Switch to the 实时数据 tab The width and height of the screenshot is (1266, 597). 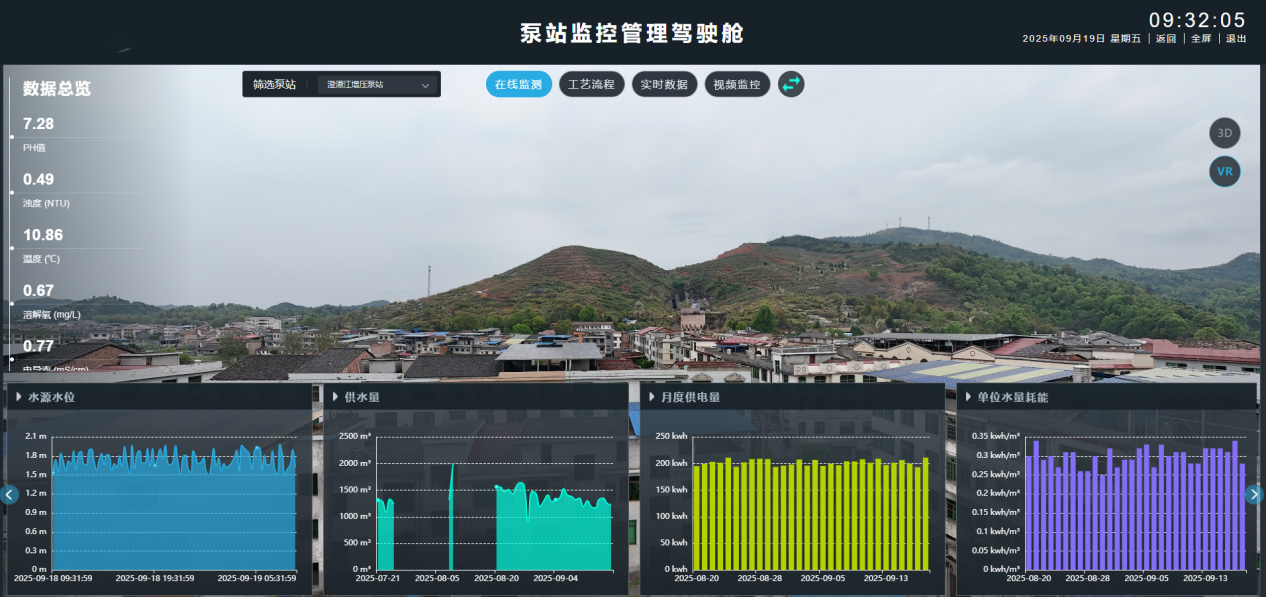(664, 85)
